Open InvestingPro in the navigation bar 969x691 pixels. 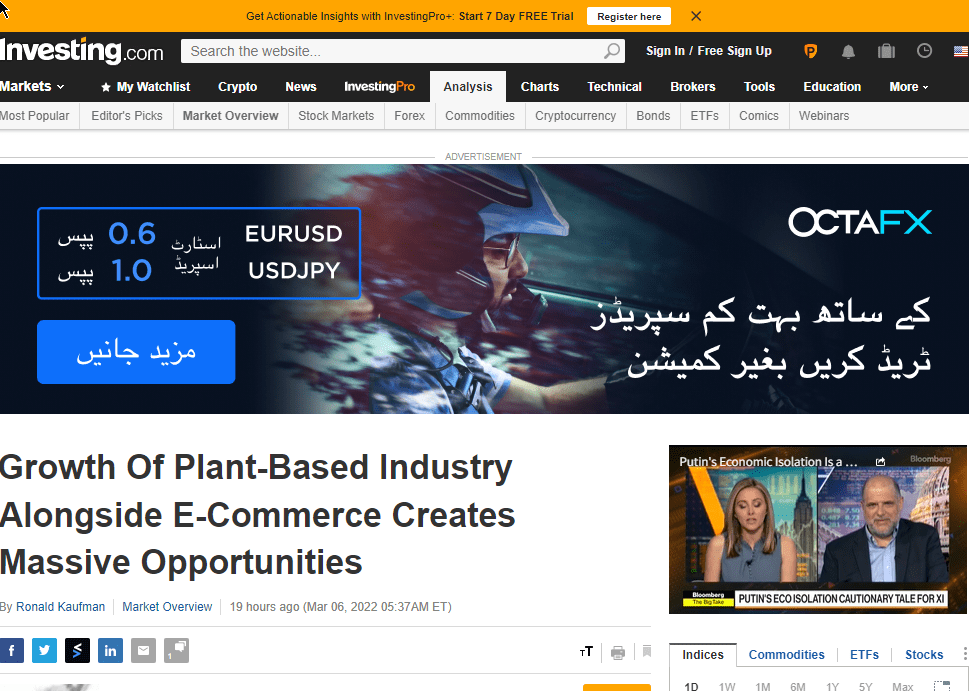coord(379,87)
